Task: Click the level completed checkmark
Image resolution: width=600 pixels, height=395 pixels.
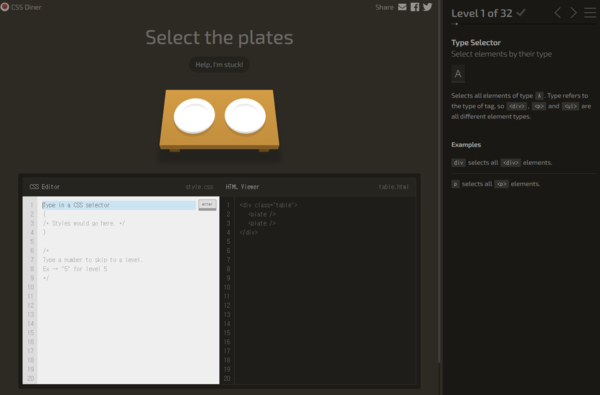Action: pyautogui.click(x=521, y=13)
